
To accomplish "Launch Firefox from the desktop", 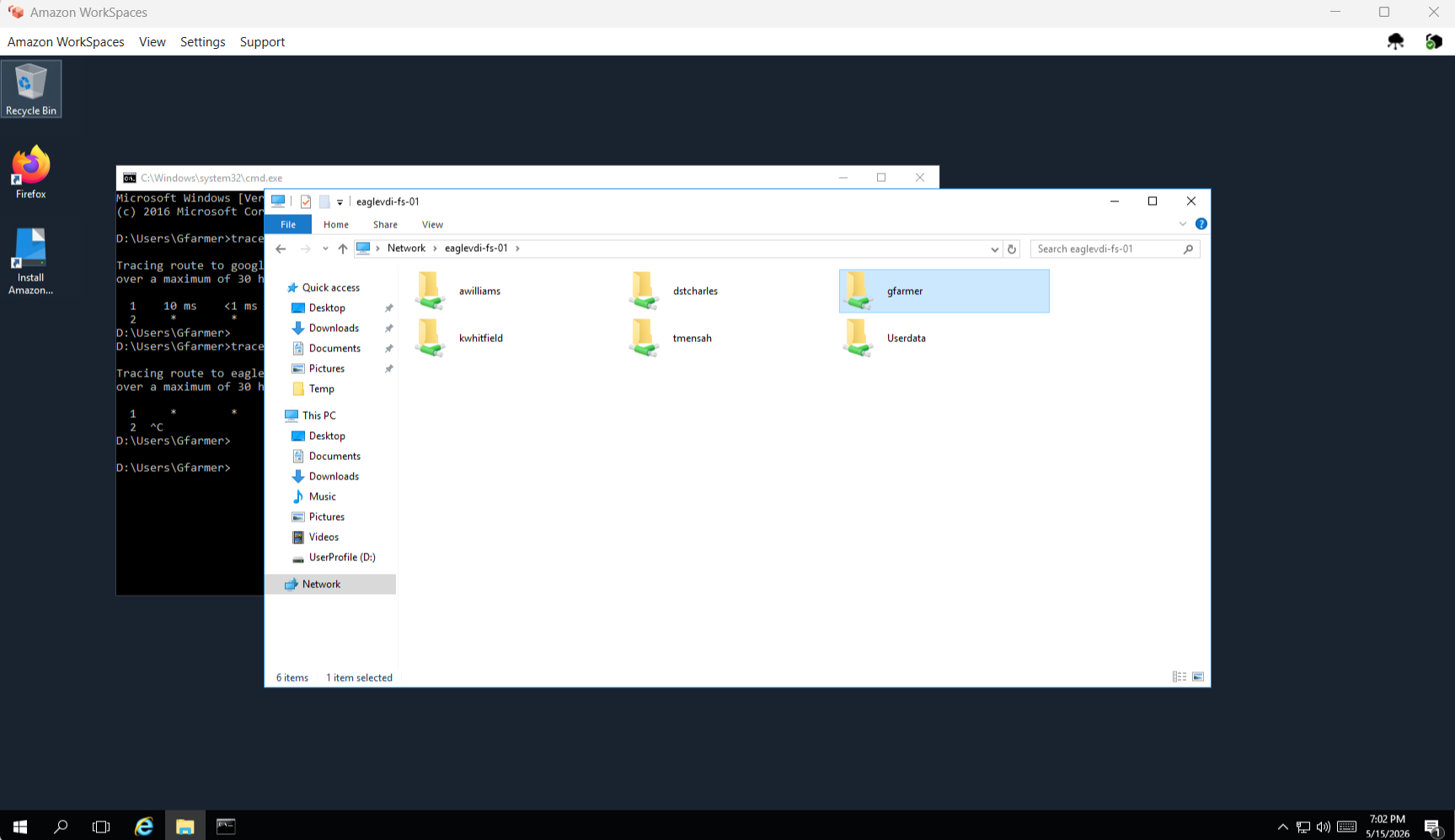I will point(31,173).
